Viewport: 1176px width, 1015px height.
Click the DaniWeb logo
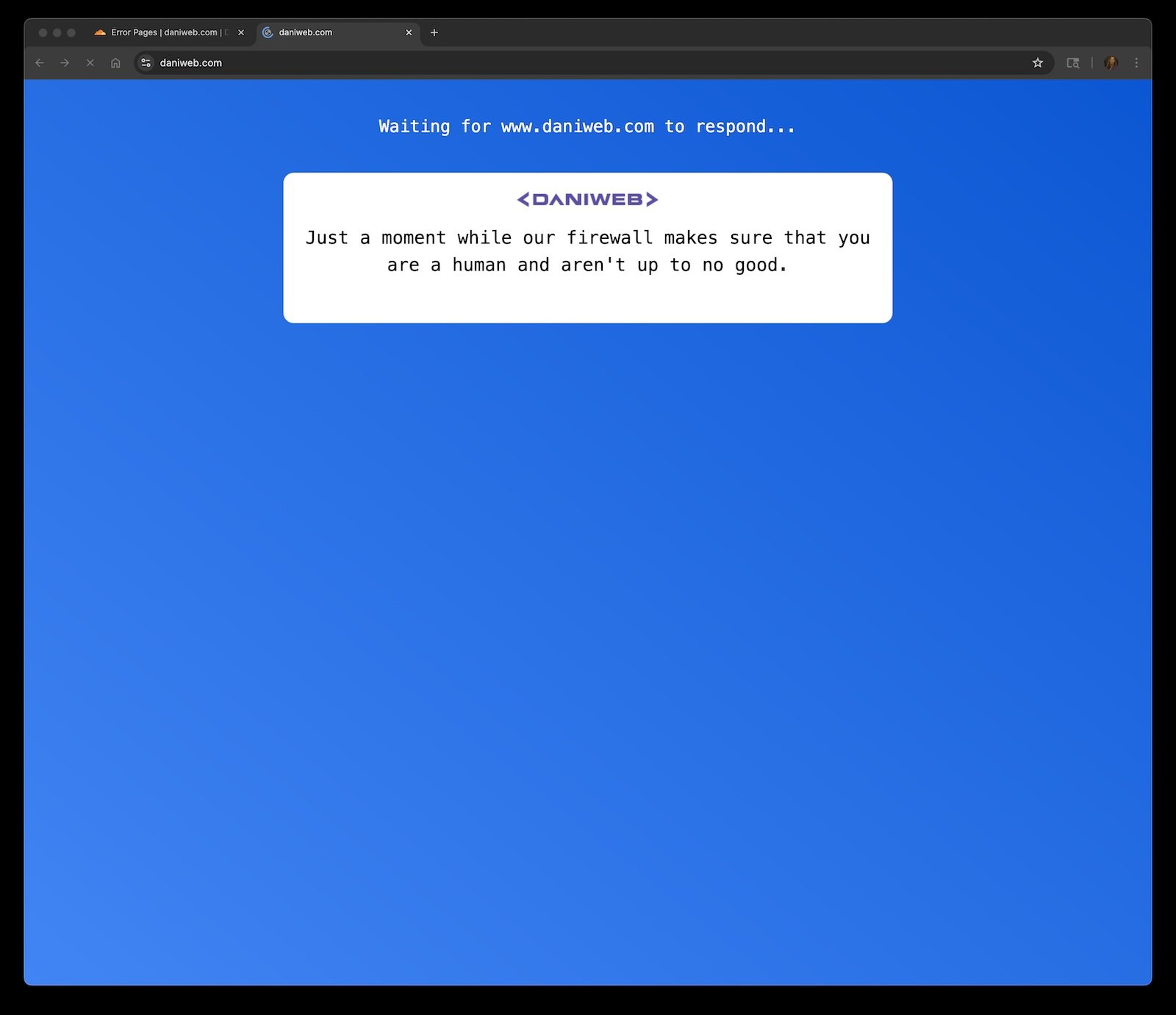(x=587, y=199)
